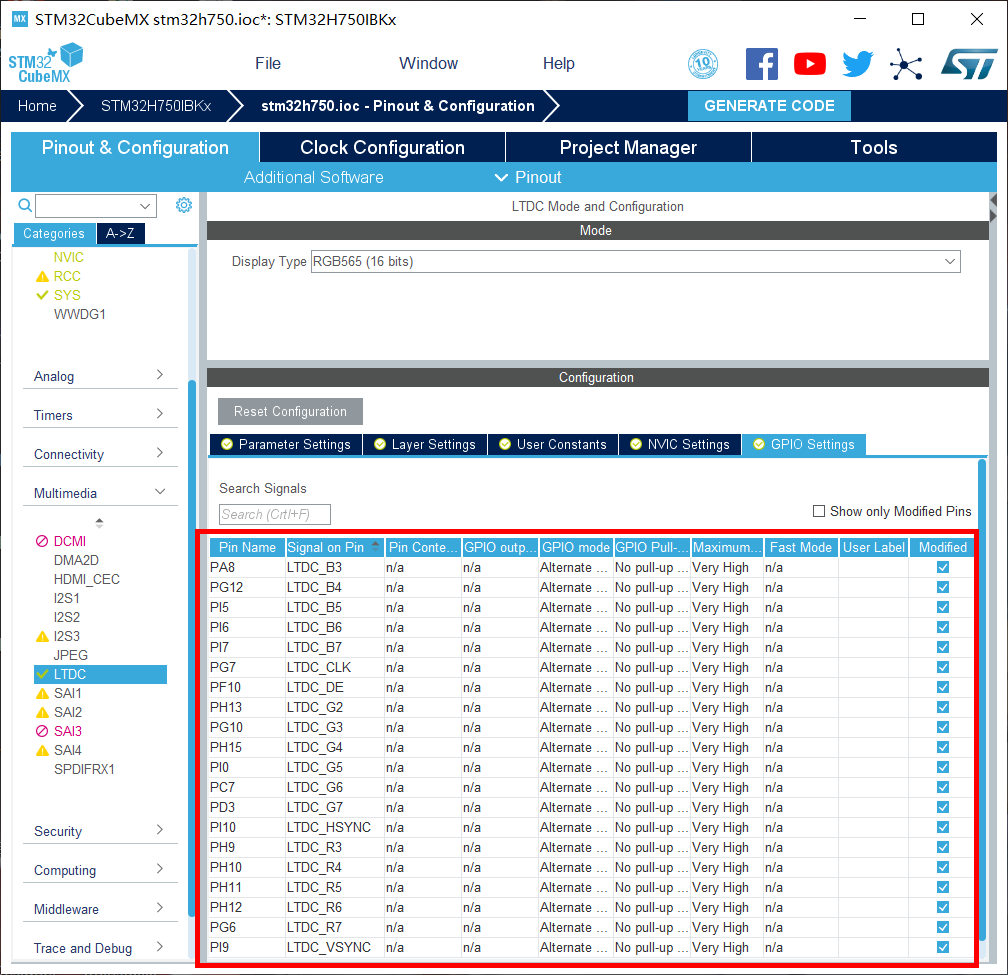1008x975 pixels.
Task: Open the YouTube icon link
Action: tap(810, 64)
